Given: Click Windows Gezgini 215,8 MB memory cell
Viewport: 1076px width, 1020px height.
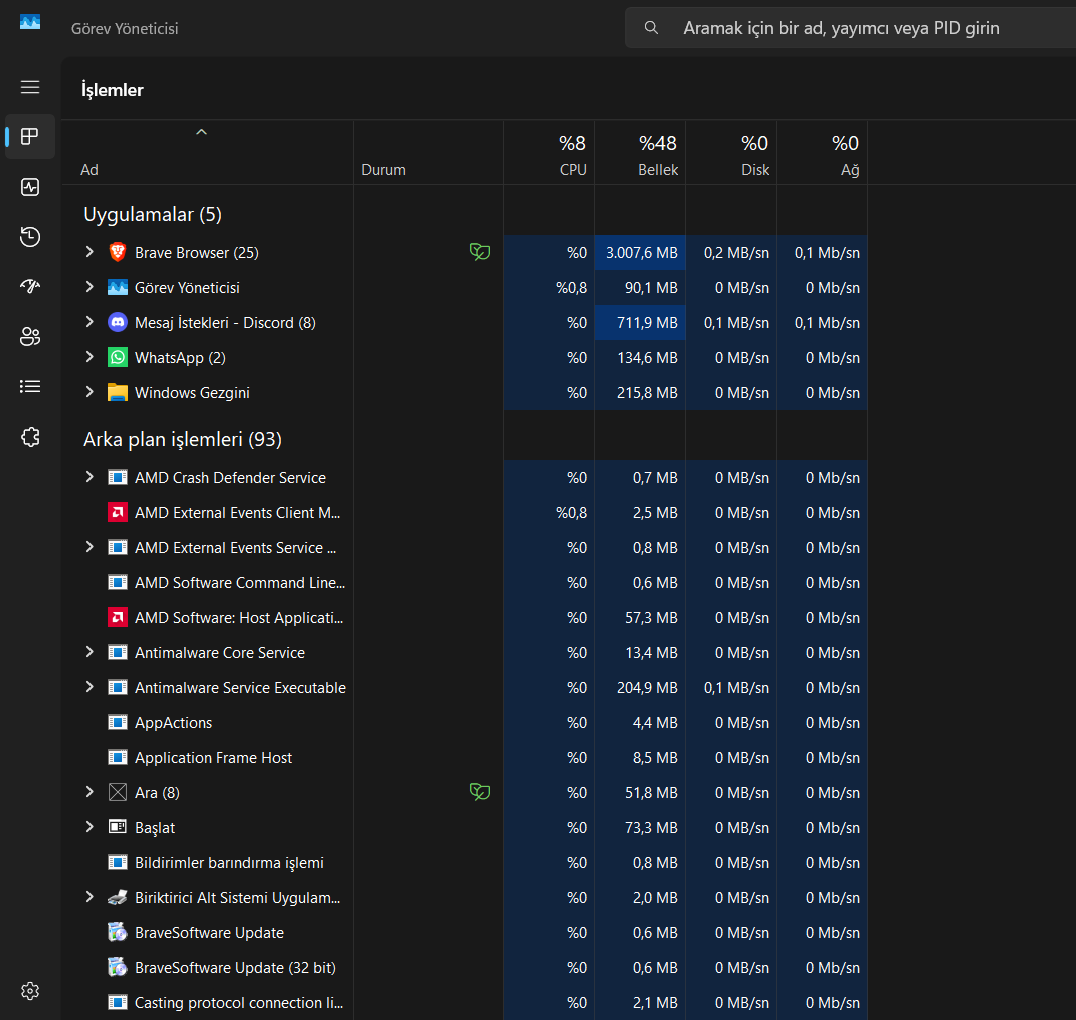Looking at the screenshot, I should point(640,392).
